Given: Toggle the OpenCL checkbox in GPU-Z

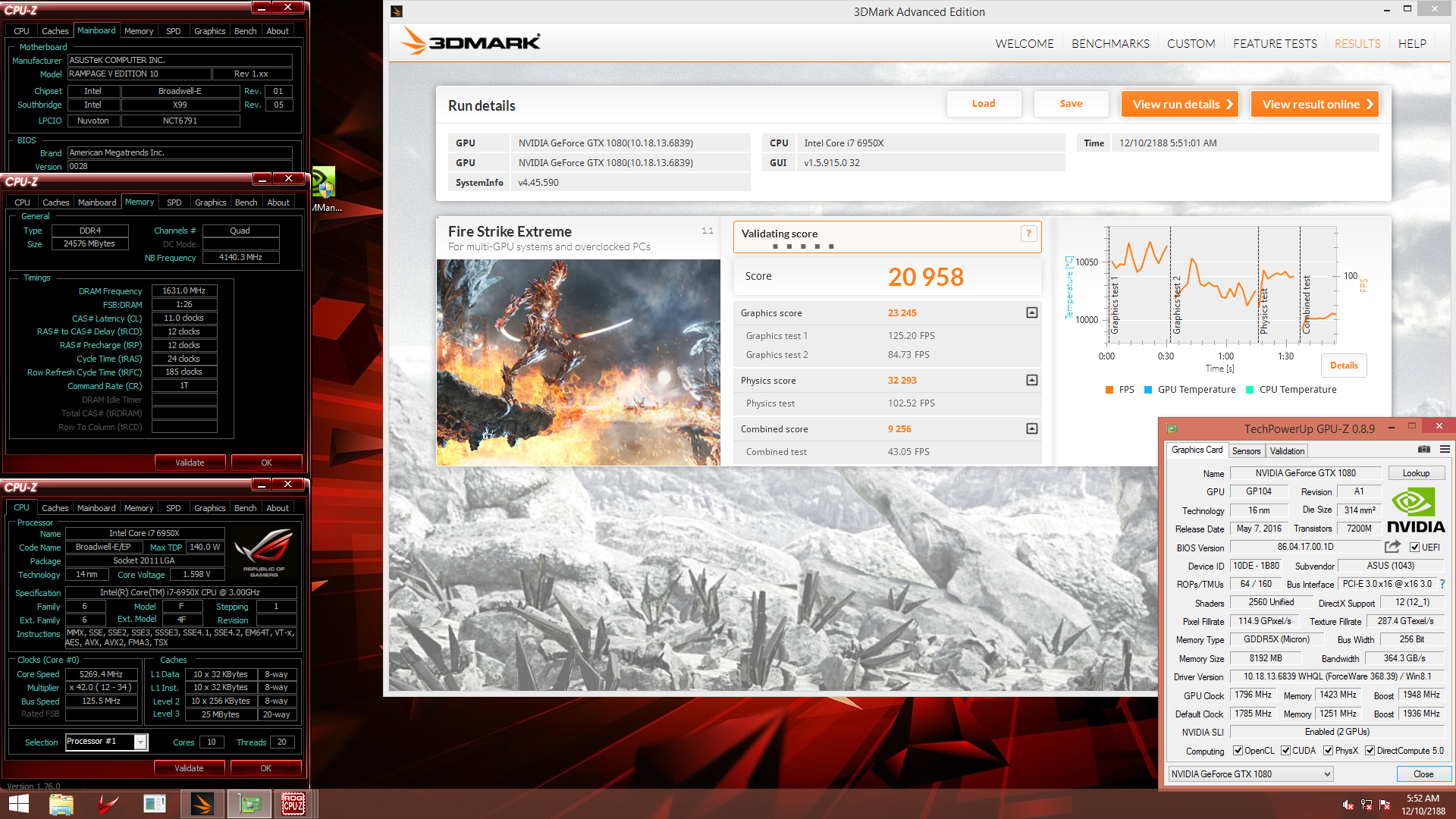Looking at the screenshot, I should (1238, 751).
